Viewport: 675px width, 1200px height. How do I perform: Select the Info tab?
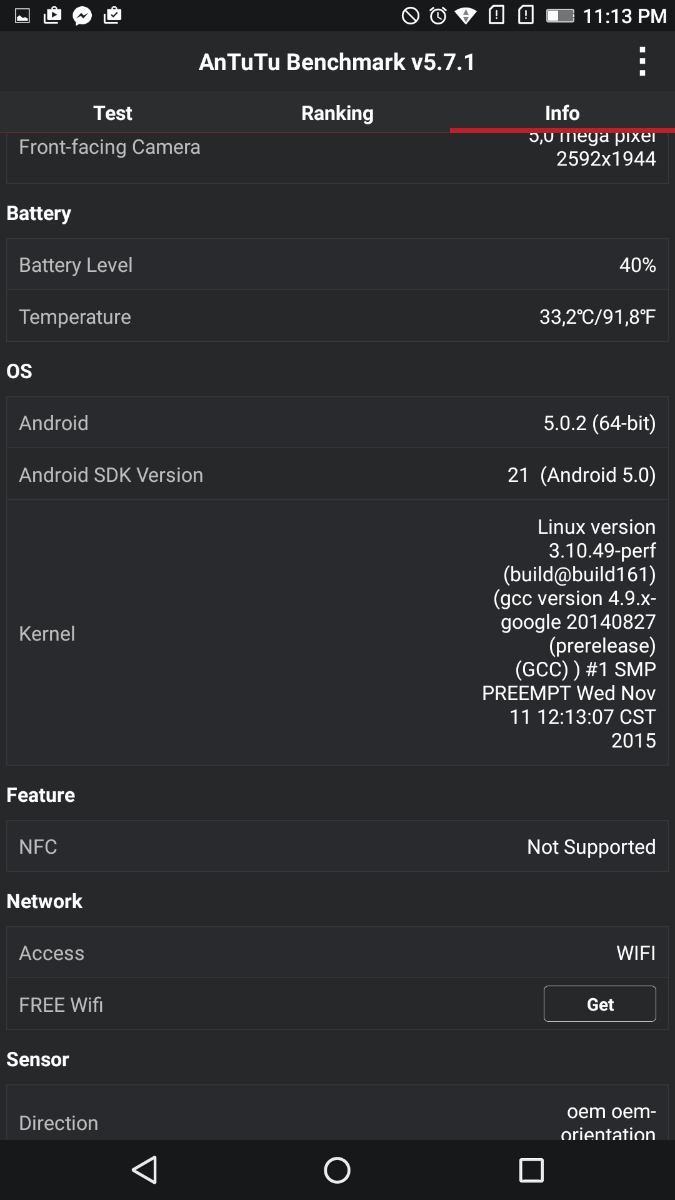(562, 113)
